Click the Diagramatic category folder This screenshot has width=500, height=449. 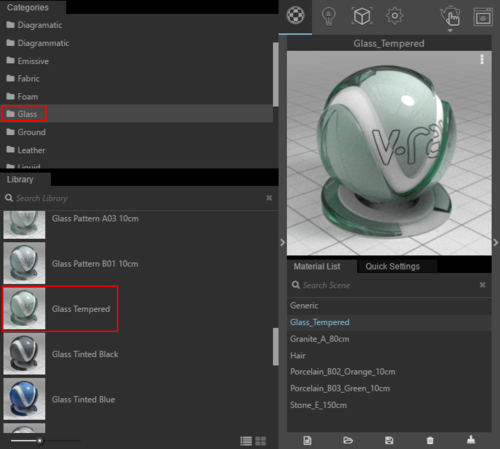(x=34, y=25)
